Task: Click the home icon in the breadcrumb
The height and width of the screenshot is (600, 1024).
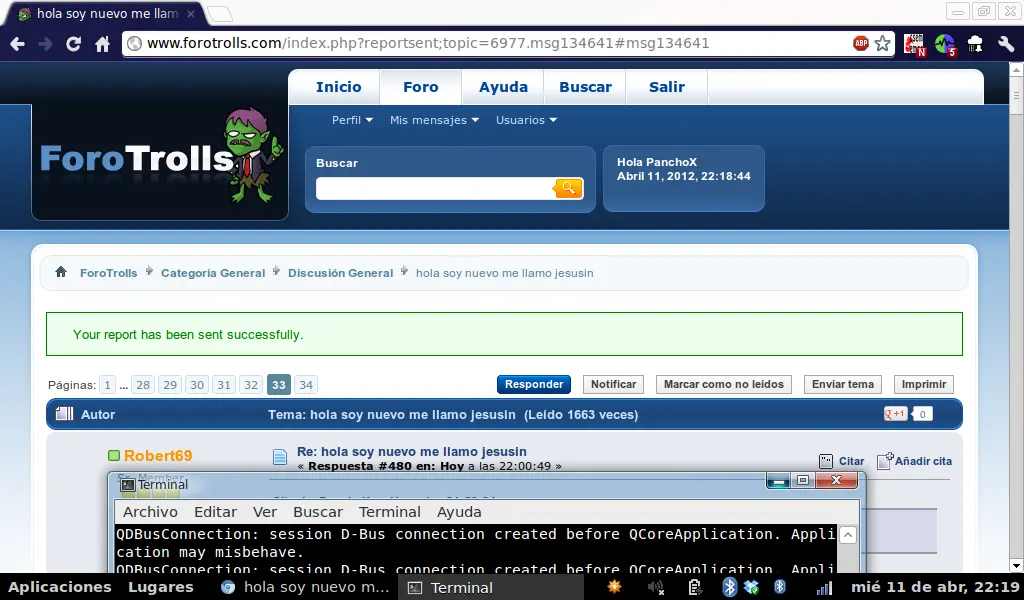Action: coord(61,272)
